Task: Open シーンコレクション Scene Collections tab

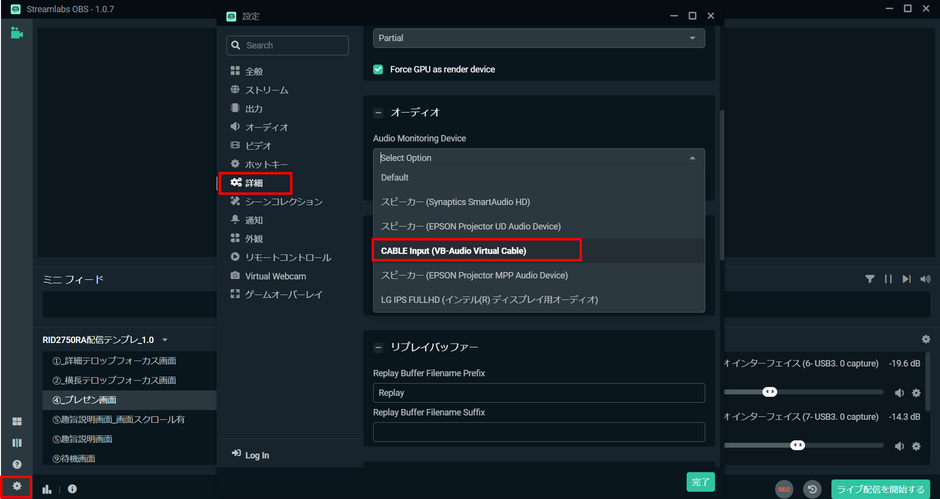Action: pos(282,202)
